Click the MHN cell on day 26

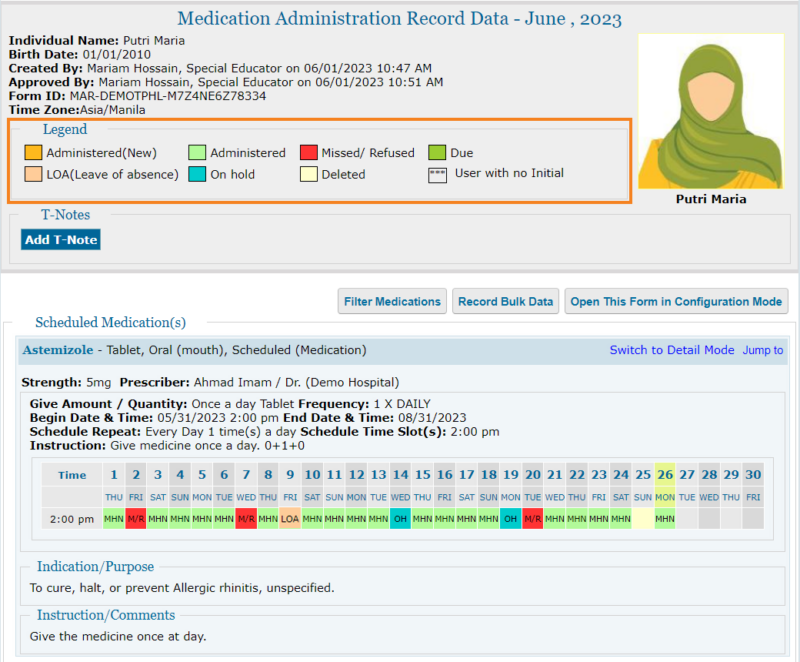pos(664,518)
